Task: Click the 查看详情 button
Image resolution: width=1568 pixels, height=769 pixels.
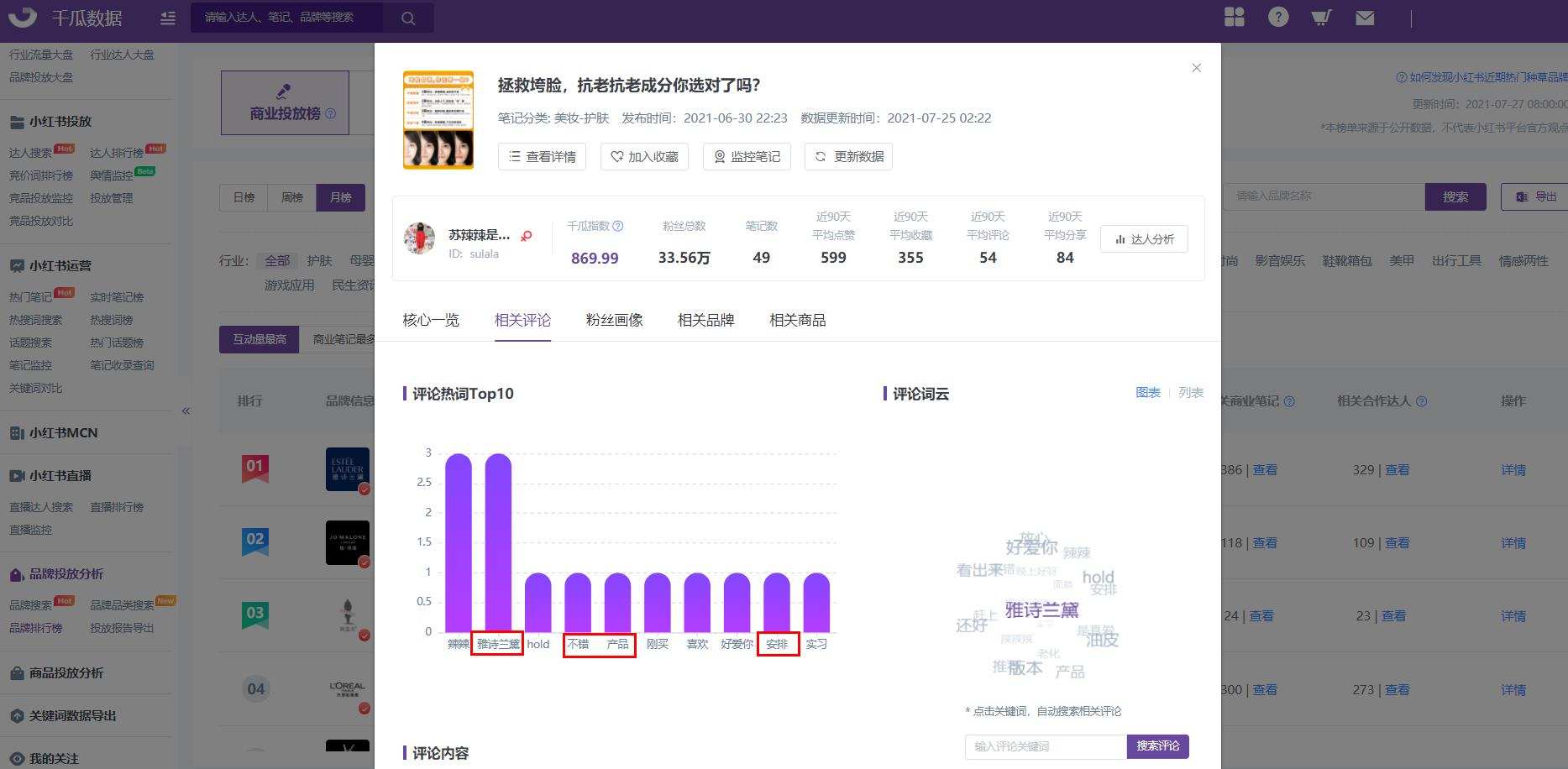Action: 543,156
